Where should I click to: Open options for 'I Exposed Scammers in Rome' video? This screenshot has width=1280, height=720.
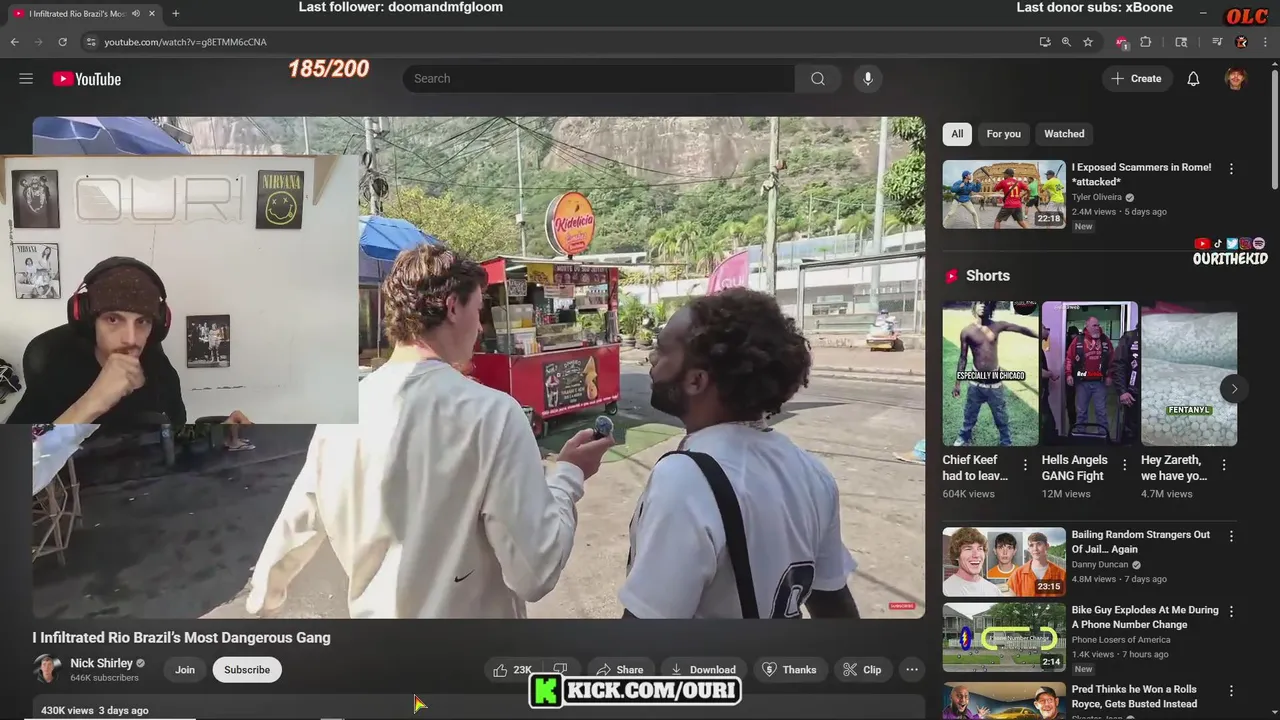pyautogui.click(x=1231, y=169)
